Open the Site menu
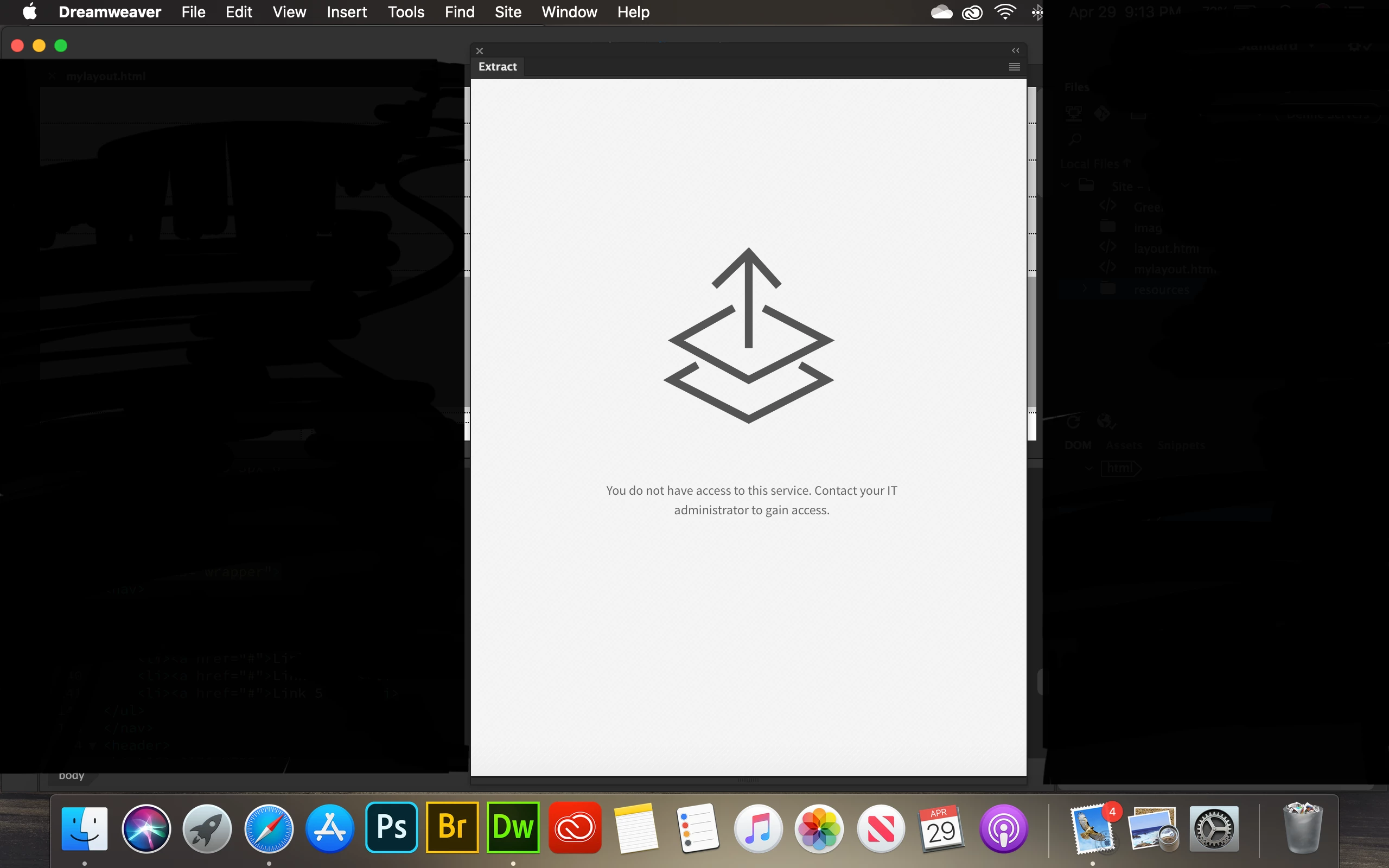Screen dimensions: 1389x868 click(x=507, y=12)
